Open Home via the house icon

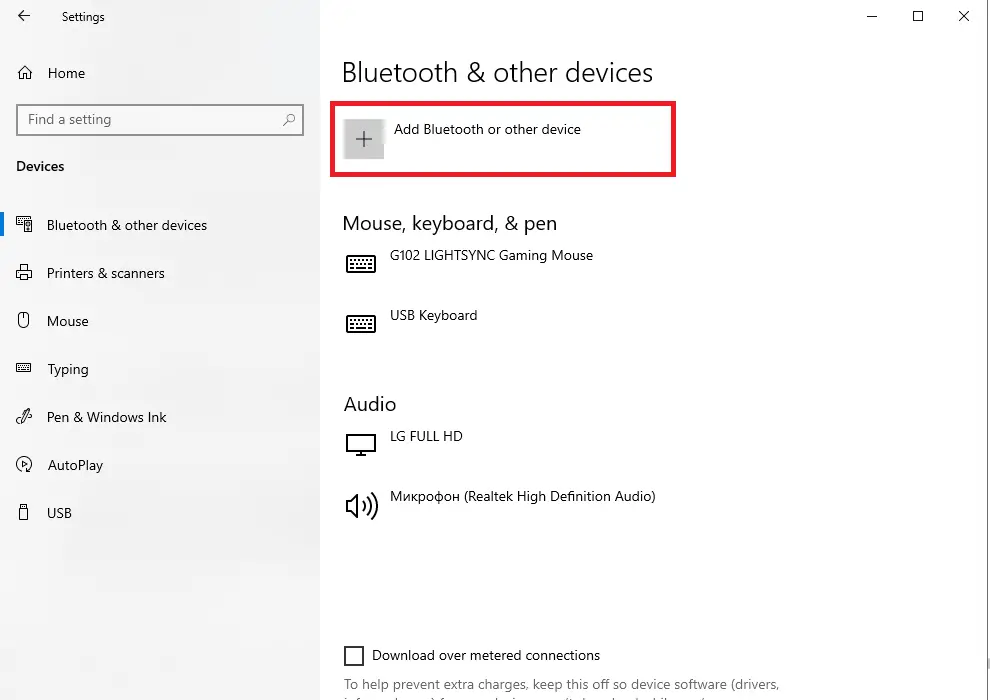coord(25,73)
